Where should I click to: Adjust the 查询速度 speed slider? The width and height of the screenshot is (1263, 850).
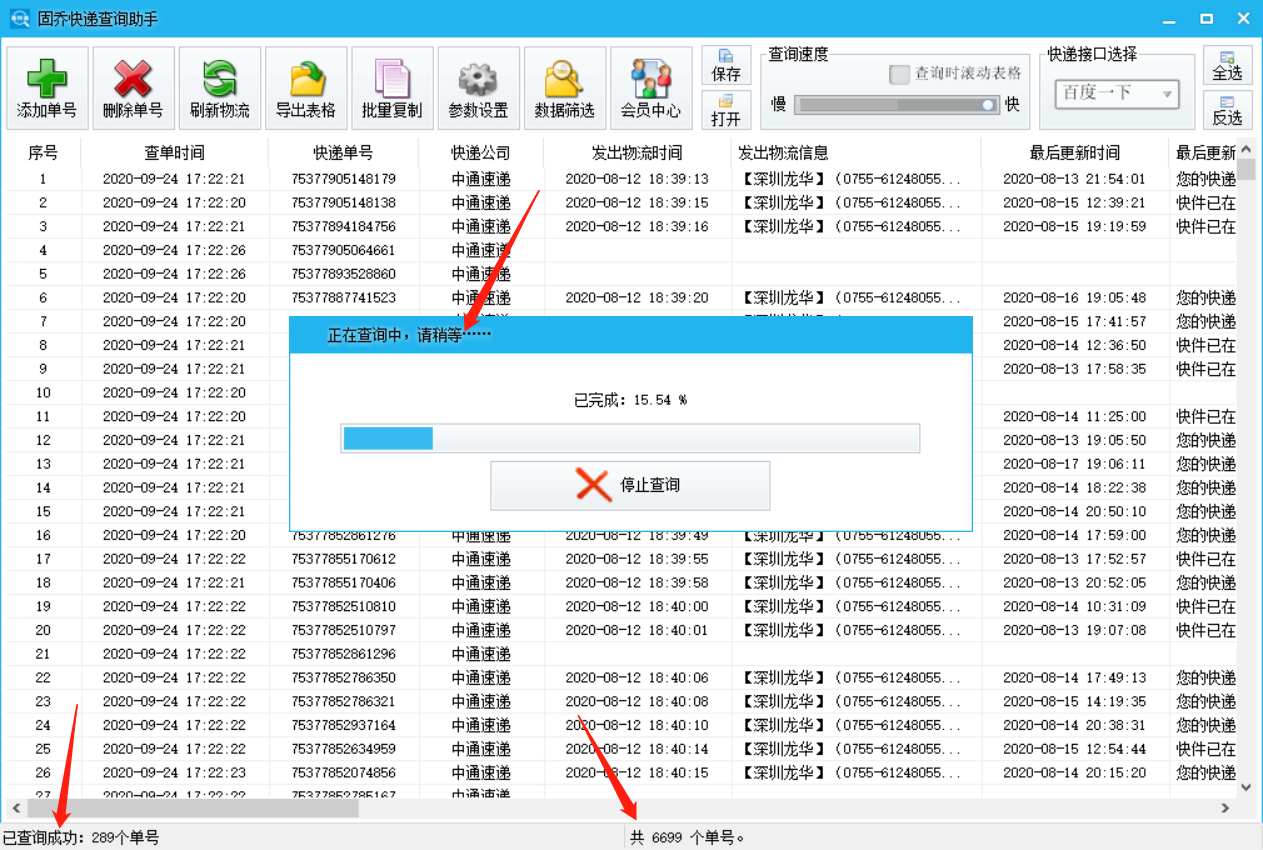(x=897, y=104)
